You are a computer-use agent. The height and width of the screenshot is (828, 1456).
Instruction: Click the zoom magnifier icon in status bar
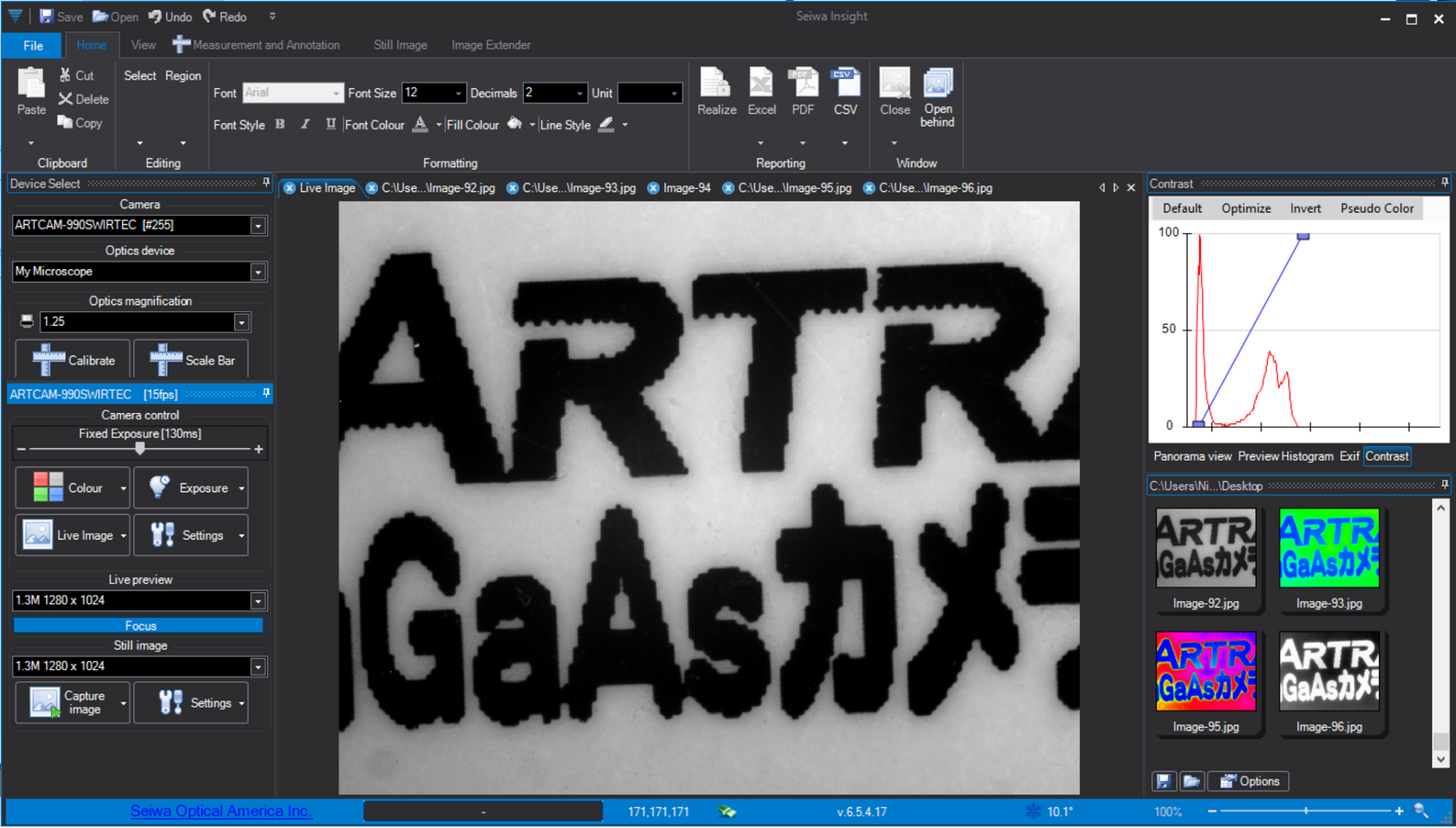click(1421, 811)
